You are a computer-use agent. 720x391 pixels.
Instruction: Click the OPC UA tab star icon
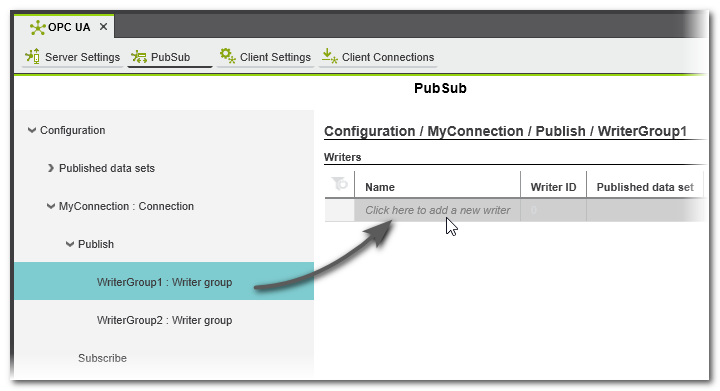[37, 28]
